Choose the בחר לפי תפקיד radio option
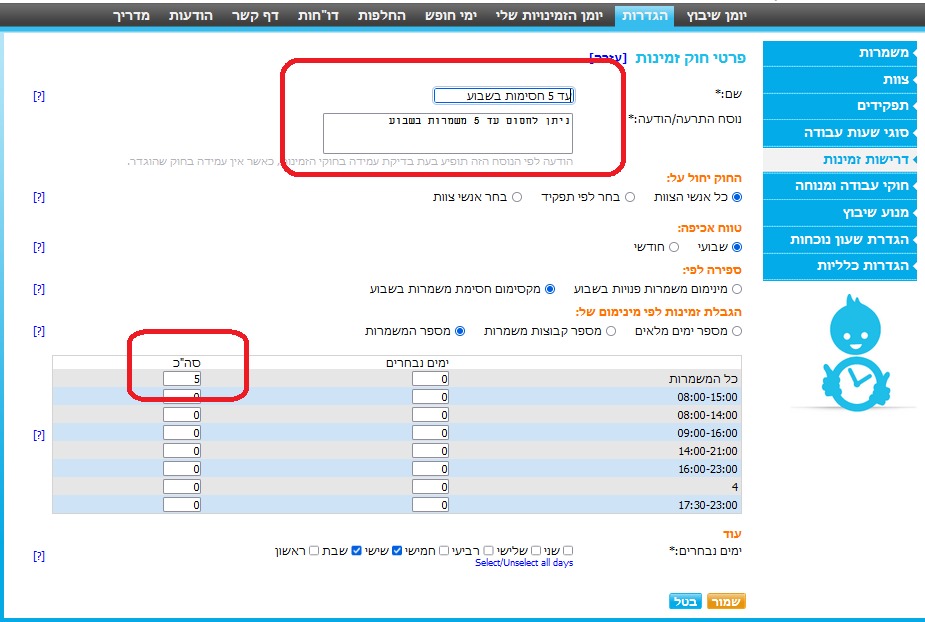The image size is (925, 622). (630, 197)
